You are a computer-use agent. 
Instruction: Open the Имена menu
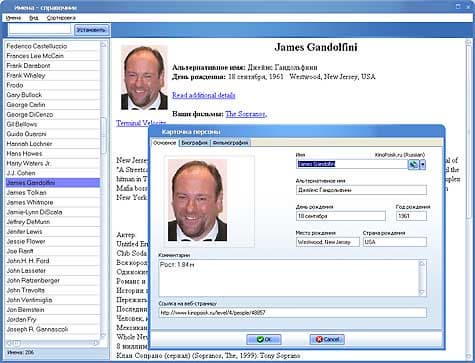click(x=13, y=18)
